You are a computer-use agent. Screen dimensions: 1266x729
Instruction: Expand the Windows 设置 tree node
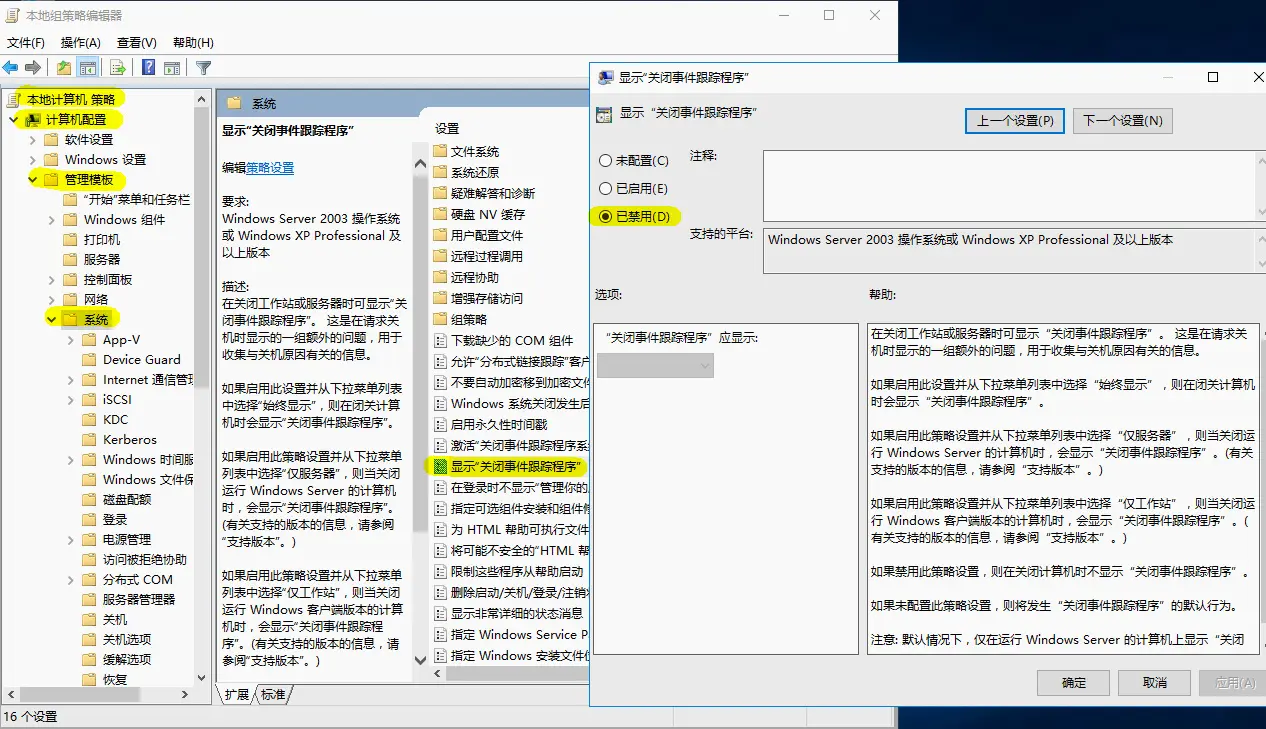32,159
